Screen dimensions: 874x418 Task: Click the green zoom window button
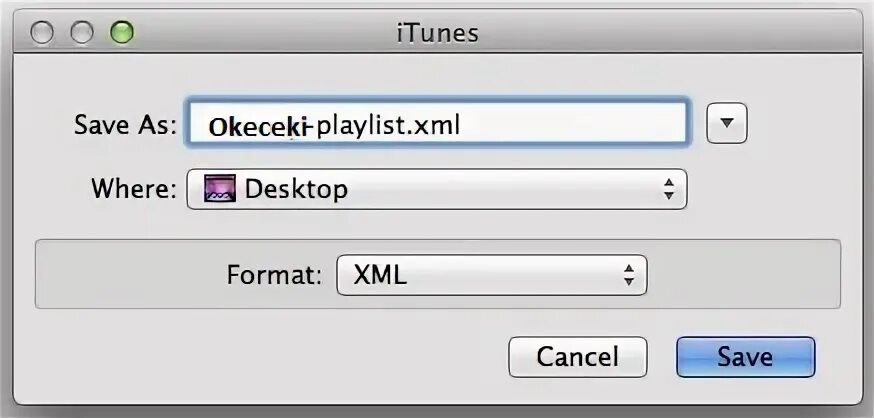pos(122,32)
